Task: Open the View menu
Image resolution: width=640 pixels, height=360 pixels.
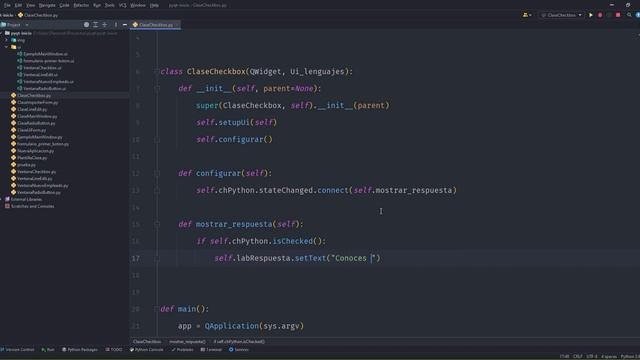Action: point(31,5)
